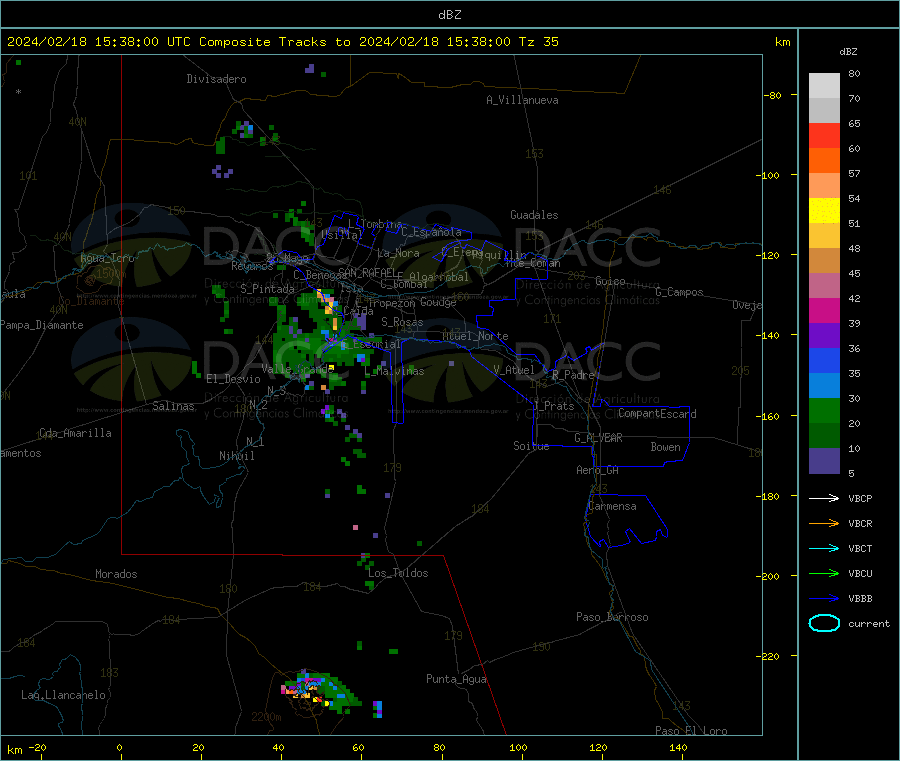The width and height of the screenshot is (900, 761).
Task: Click the 'dBZ' title at top center
Action: tap(449, 15)
